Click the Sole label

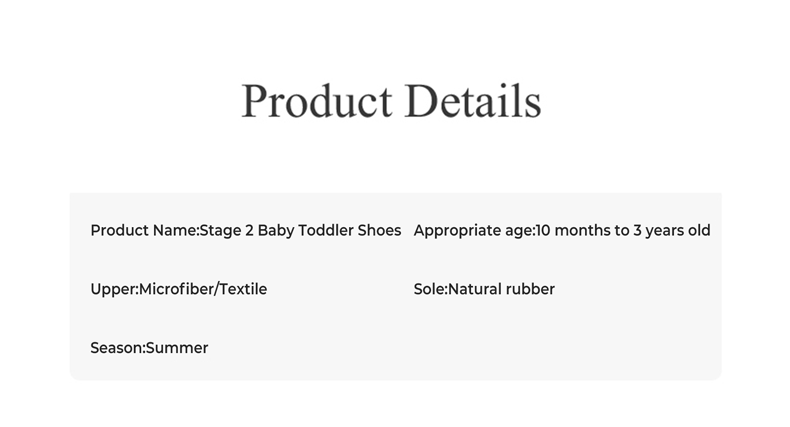428,290
